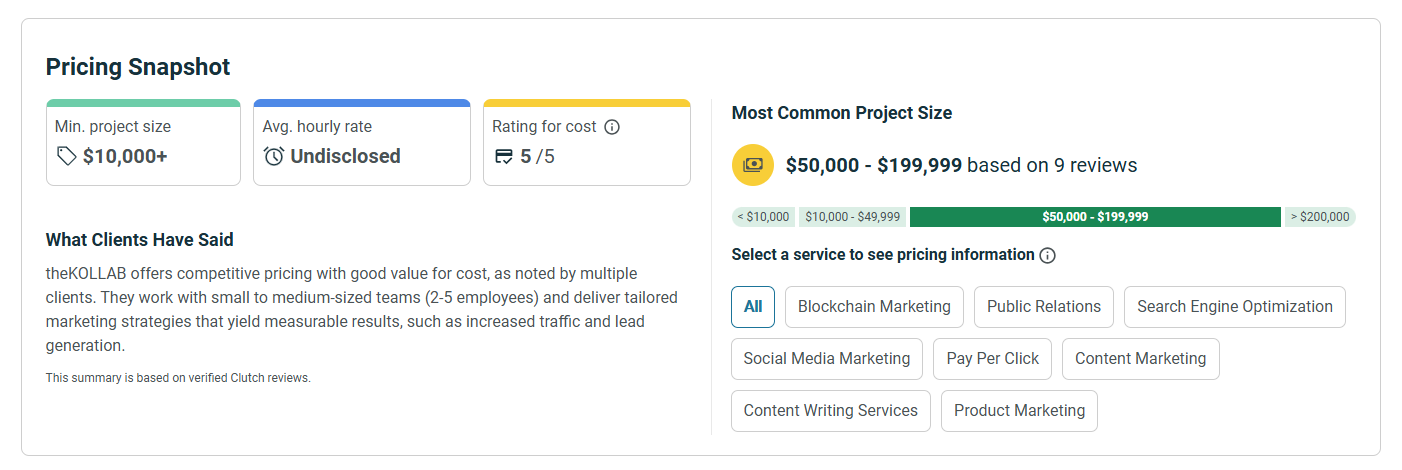Click the $10,000 - $49,999 bar segment
Screen dimensions: 1402x470
(852, 217)
